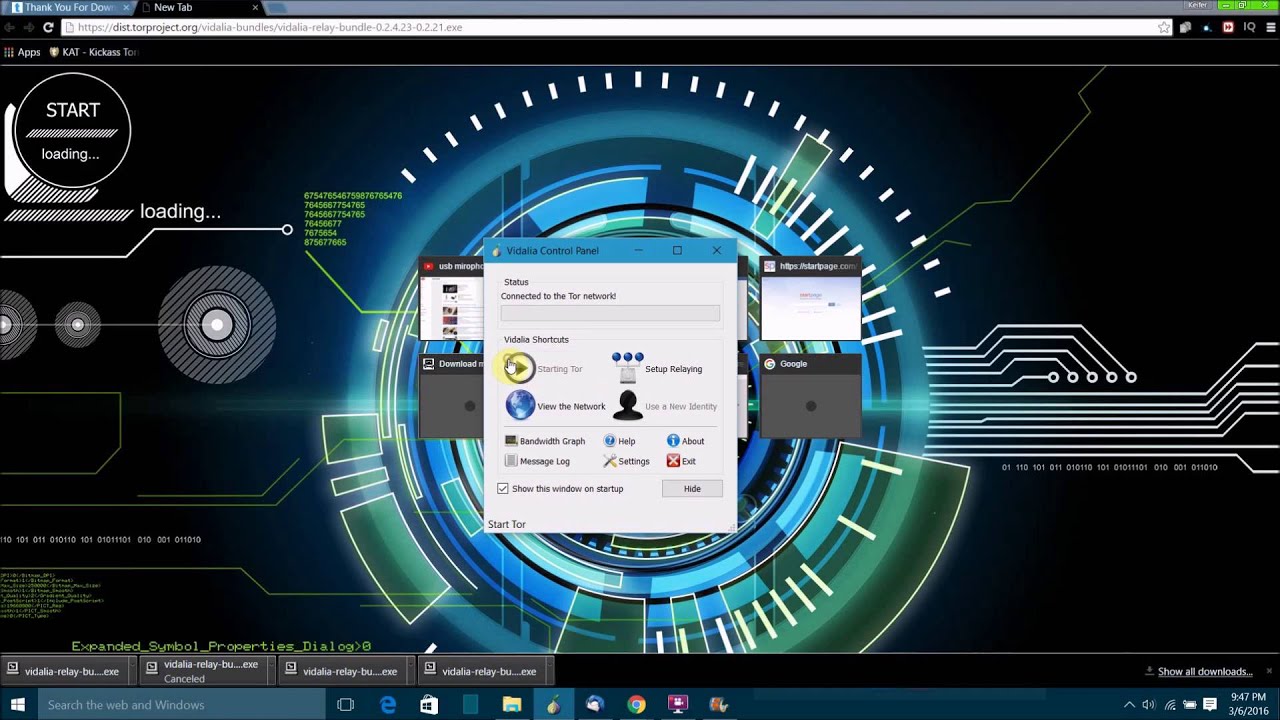Open the volume control in system tray
Screen dimensions: 1280x720
[x=1148, y=704]
